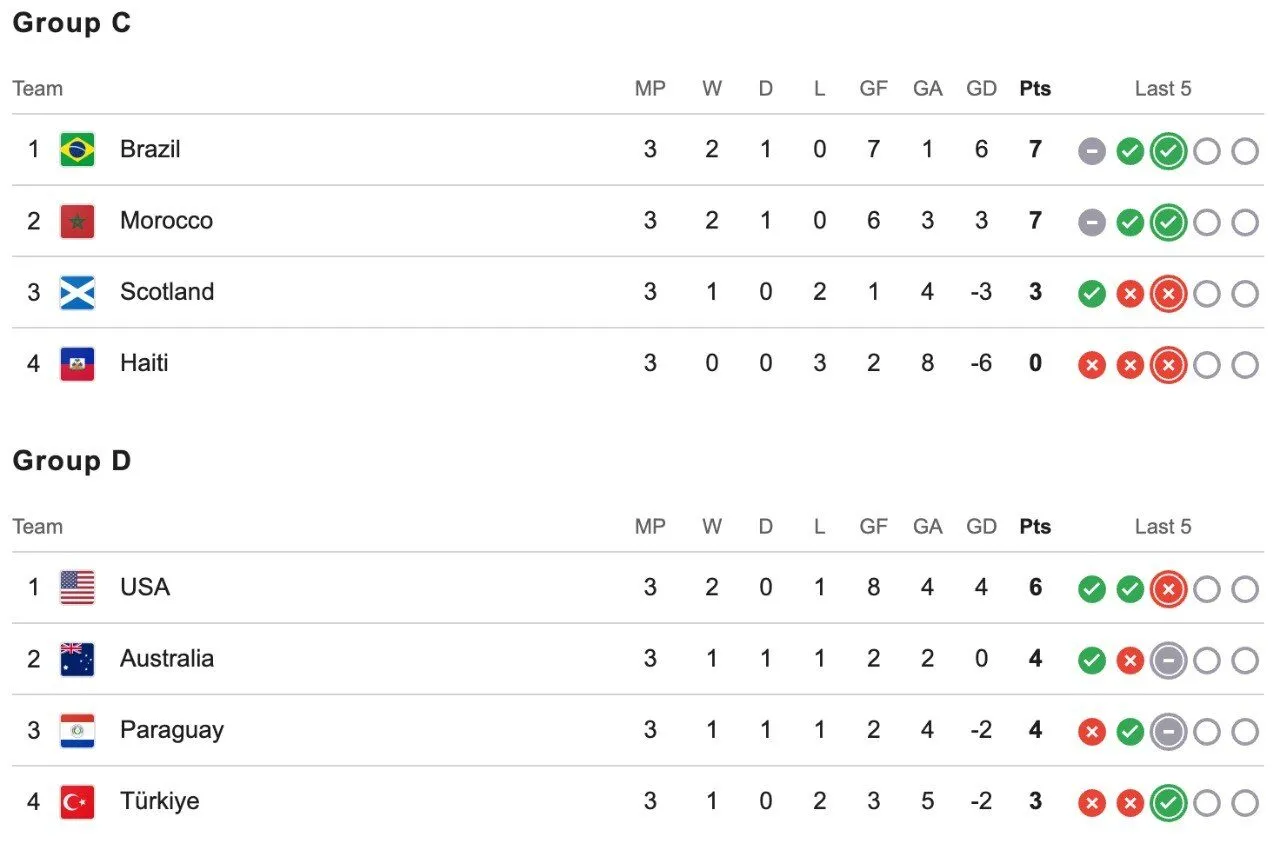Click the Haiti flag icon
This screenshot has width=1280, height=850.
[77, 364]
